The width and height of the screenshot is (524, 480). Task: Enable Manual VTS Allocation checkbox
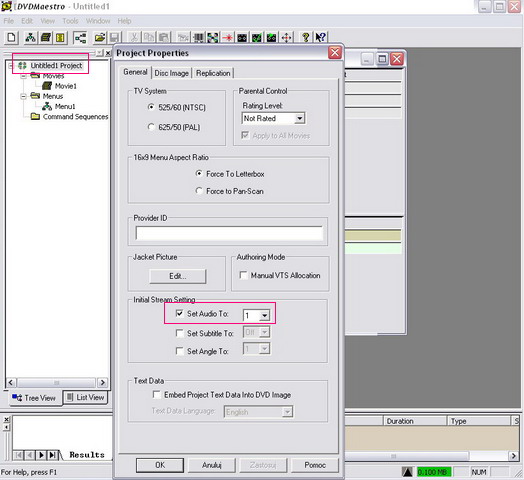tap(244, 275)
